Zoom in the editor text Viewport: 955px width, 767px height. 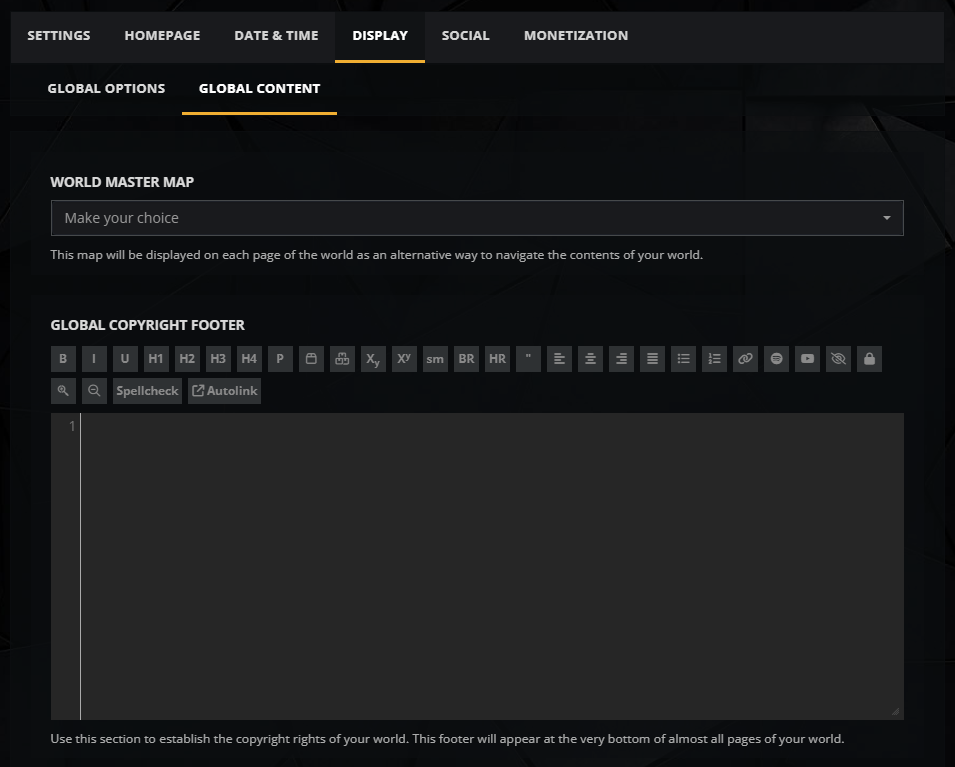pyautogui.click(x=63, y=391)
